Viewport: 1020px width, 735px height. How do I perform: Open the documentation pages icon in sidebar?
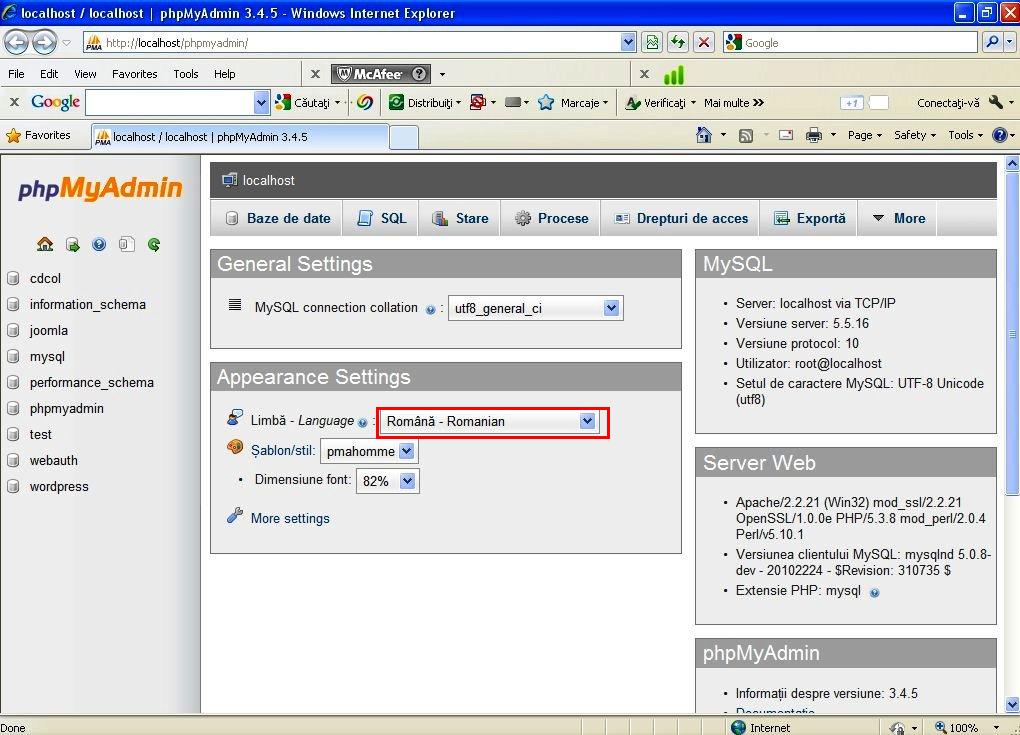(127, 244)
